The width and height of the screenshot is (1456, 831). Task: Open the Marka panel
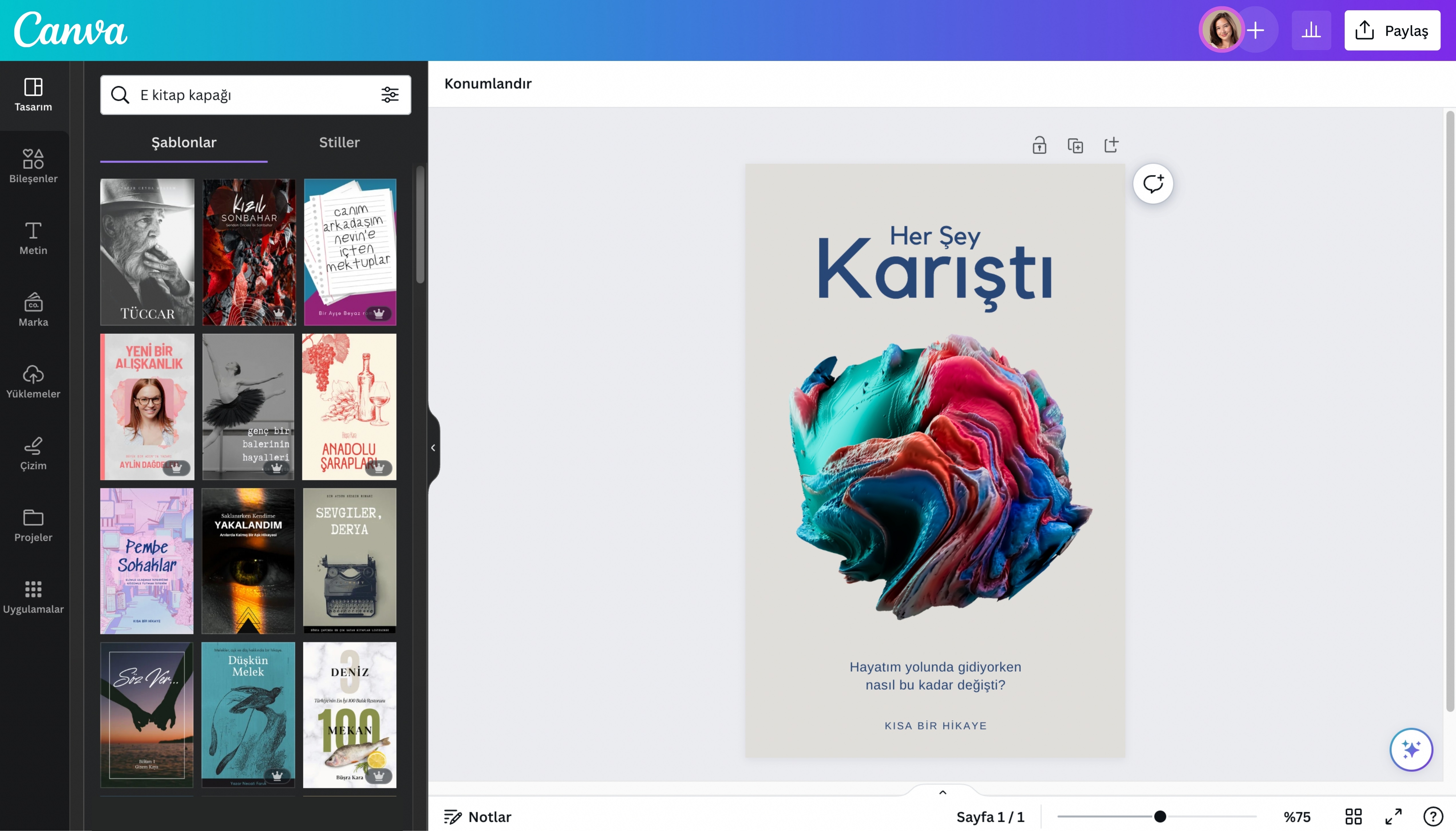point(34,309)
